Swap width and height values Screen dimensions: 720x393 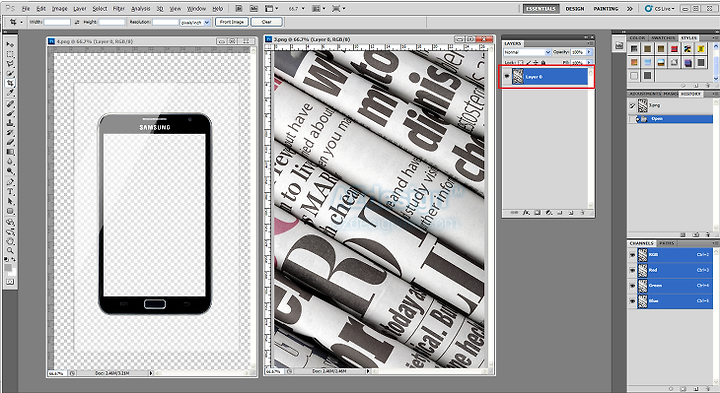[x=77, y=22]
